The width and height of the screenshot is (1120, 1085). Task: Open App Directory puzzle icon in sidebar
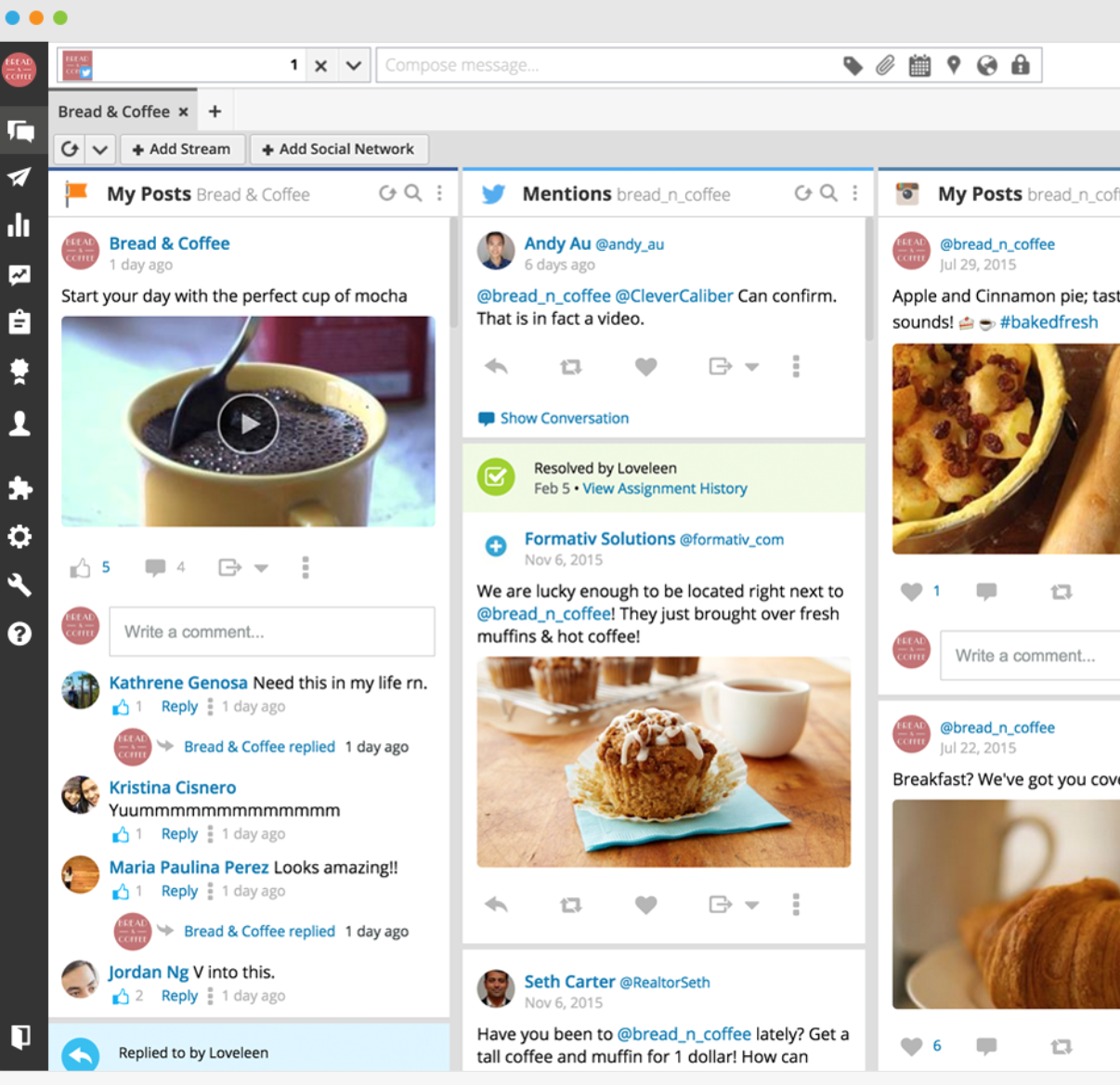[x=20, y=488]
